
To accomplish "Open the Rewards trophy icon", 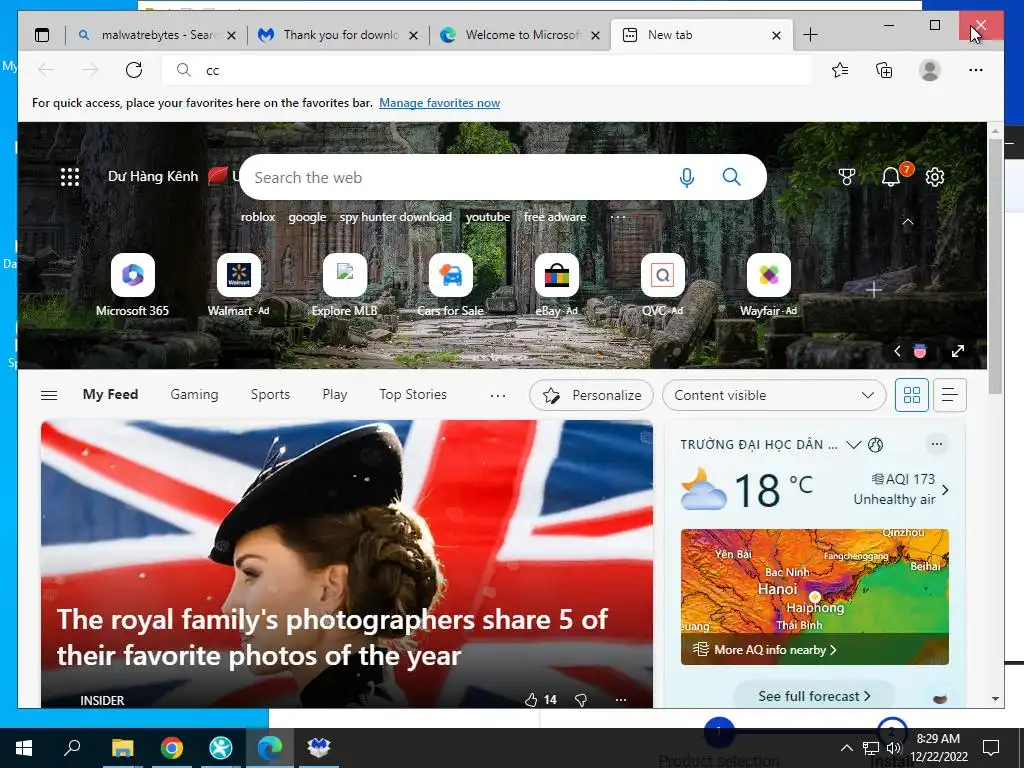I will [847, 177].
